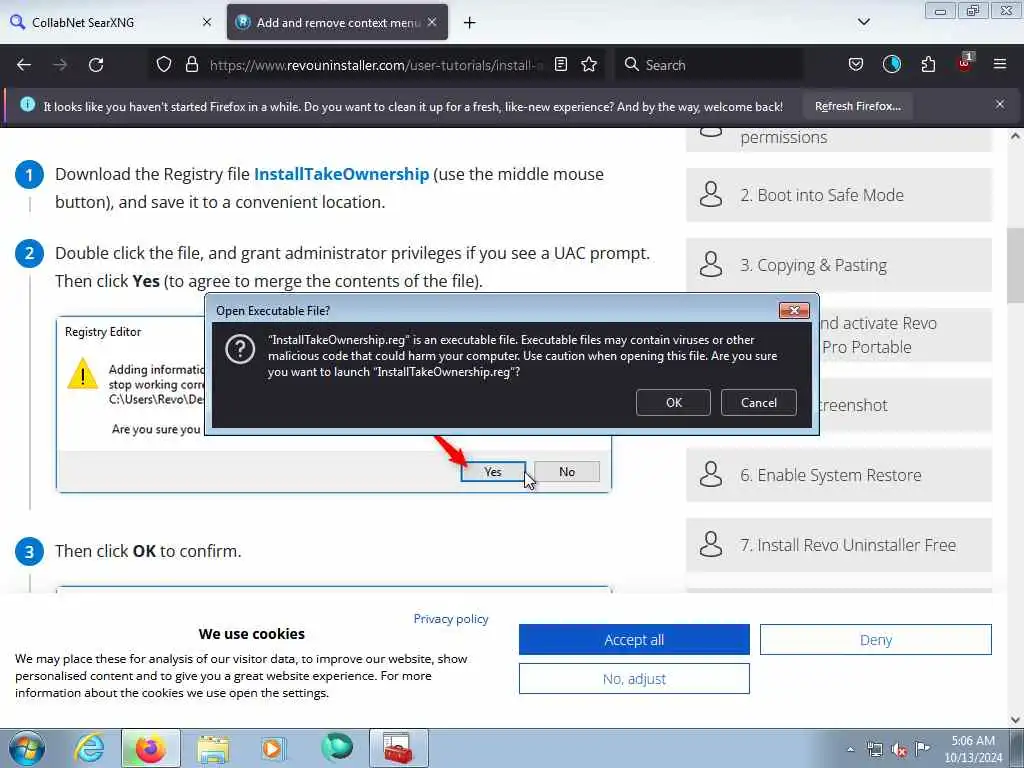The height and width of the screenshot is (768, 1024).
Task: Click the green globe taskbar icon
Action: pos(337,748)
